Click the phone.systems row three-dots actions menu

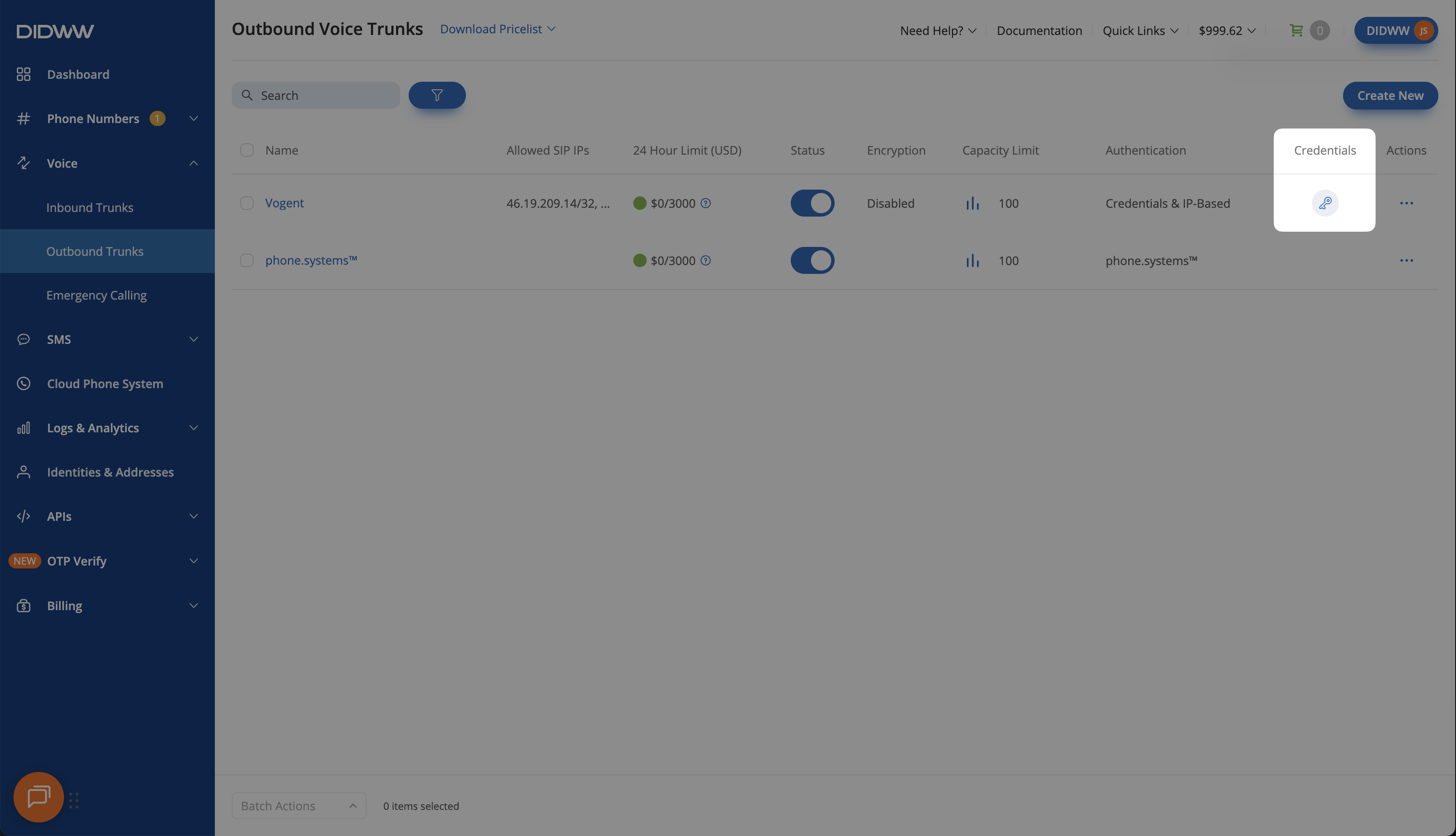(1406, 261)
